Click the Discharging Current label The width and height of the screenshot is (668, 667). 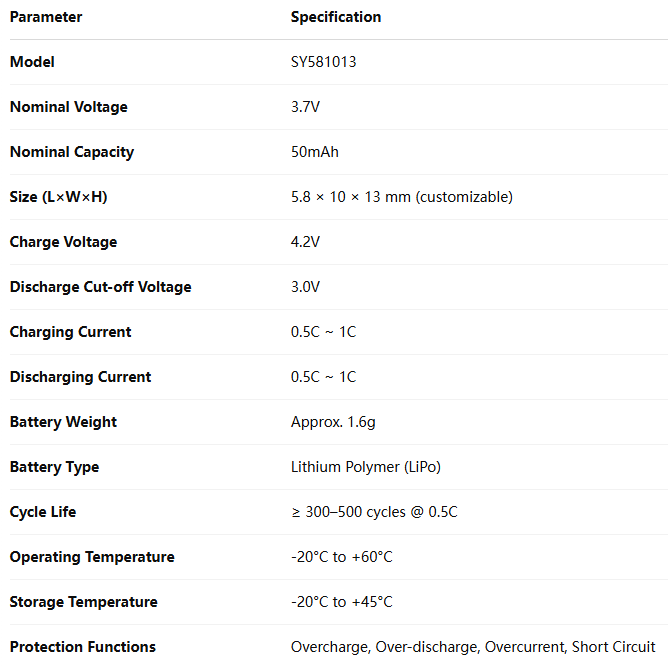point(81,377)
